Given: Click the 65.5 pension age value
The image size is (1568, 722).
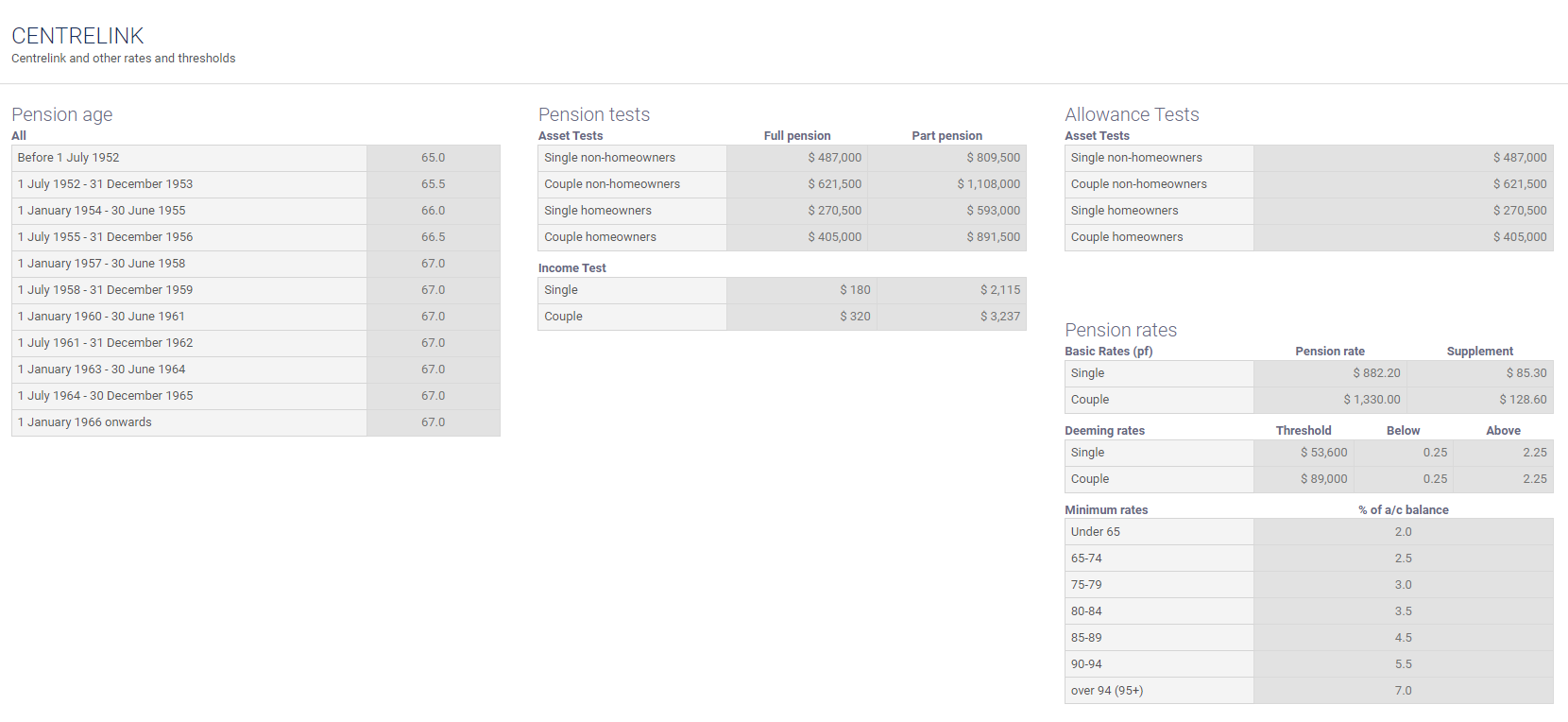Looking at the screenshot, I should click(434, 184).
